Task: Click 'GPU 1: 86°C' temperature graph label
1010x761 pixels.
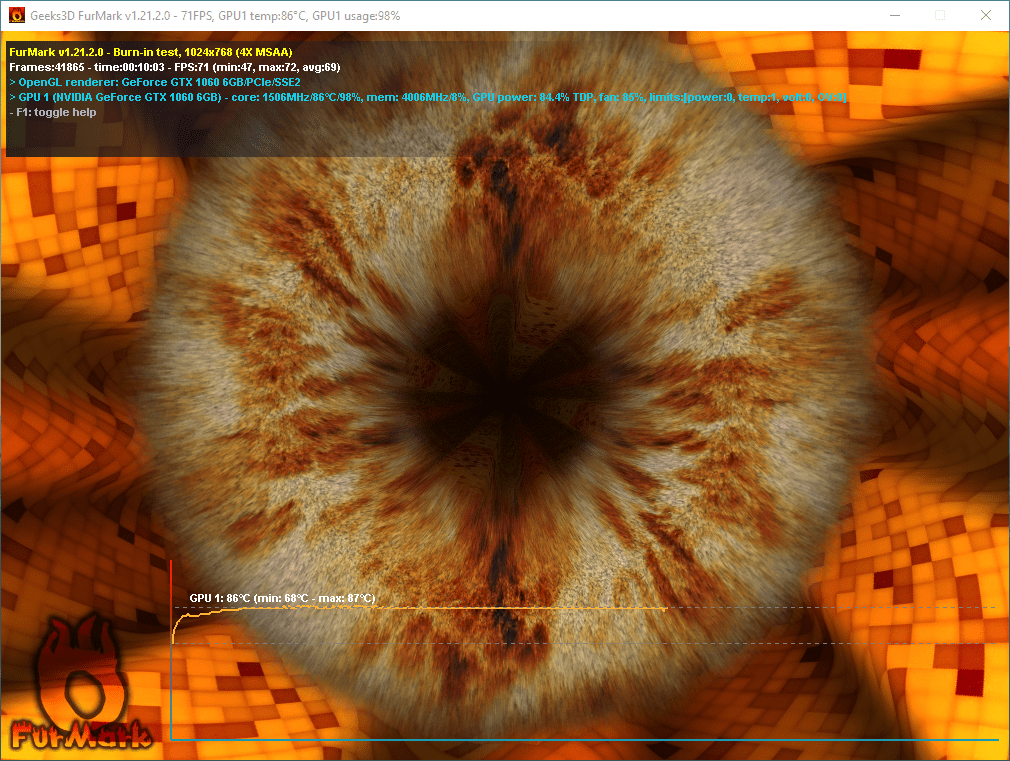Action: (x=282, y=598)
